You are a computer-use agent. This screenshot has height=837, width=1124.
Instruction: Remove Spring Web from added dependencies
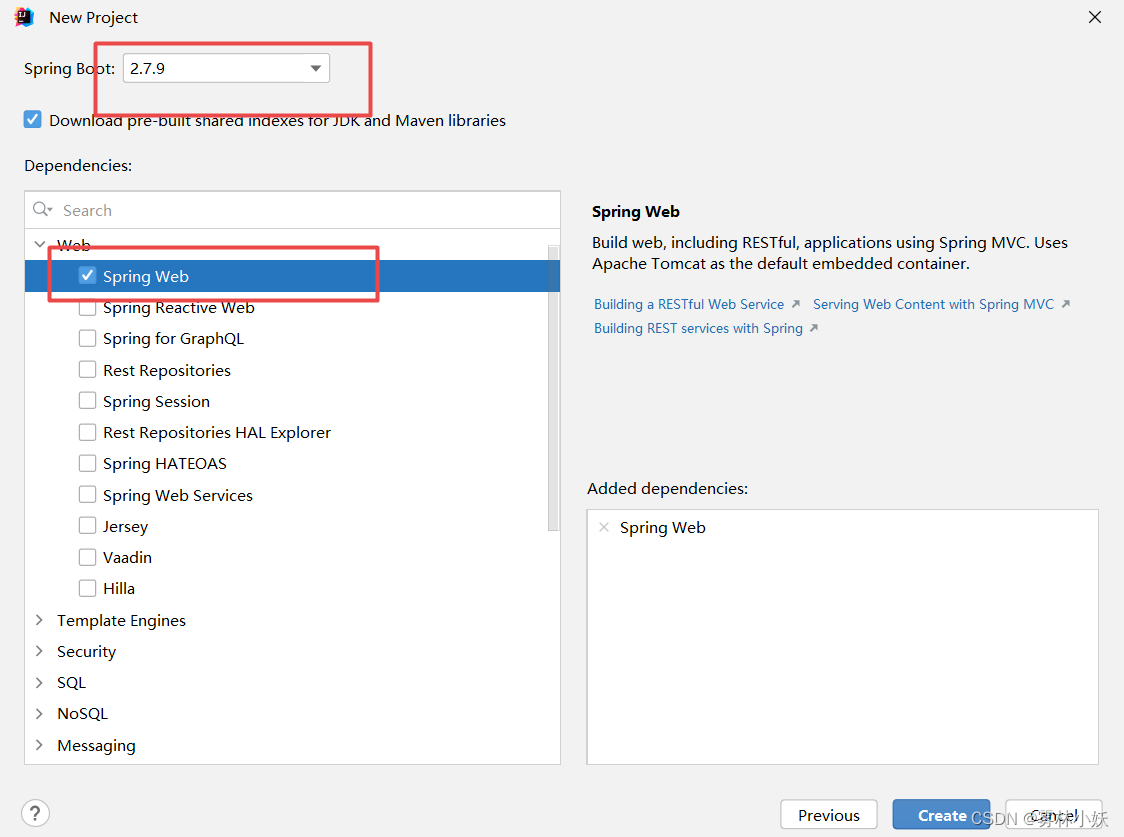tap(604, 527)
